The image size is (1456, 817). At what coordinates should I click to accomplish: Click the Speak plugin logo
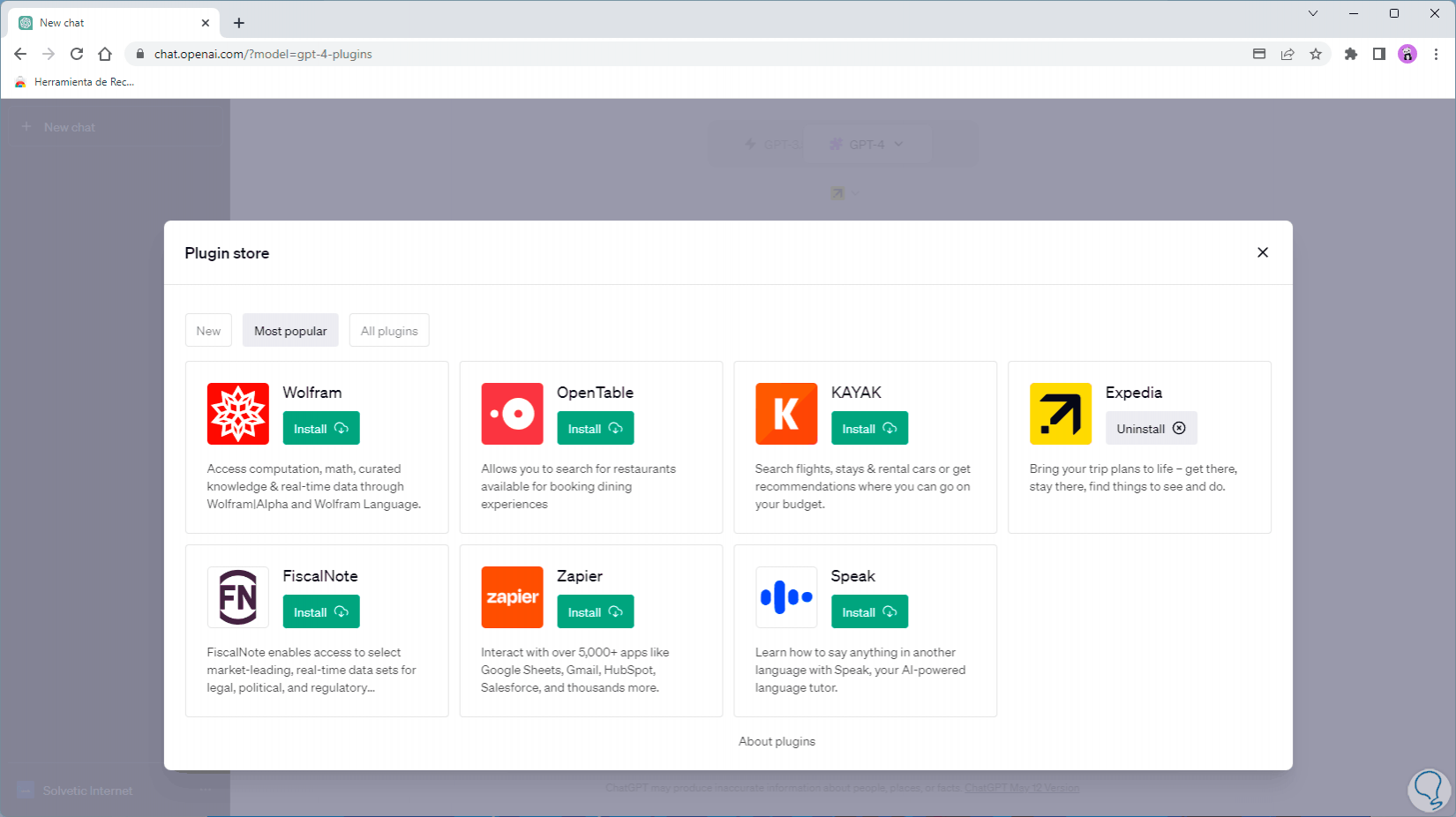pos(786,597)
